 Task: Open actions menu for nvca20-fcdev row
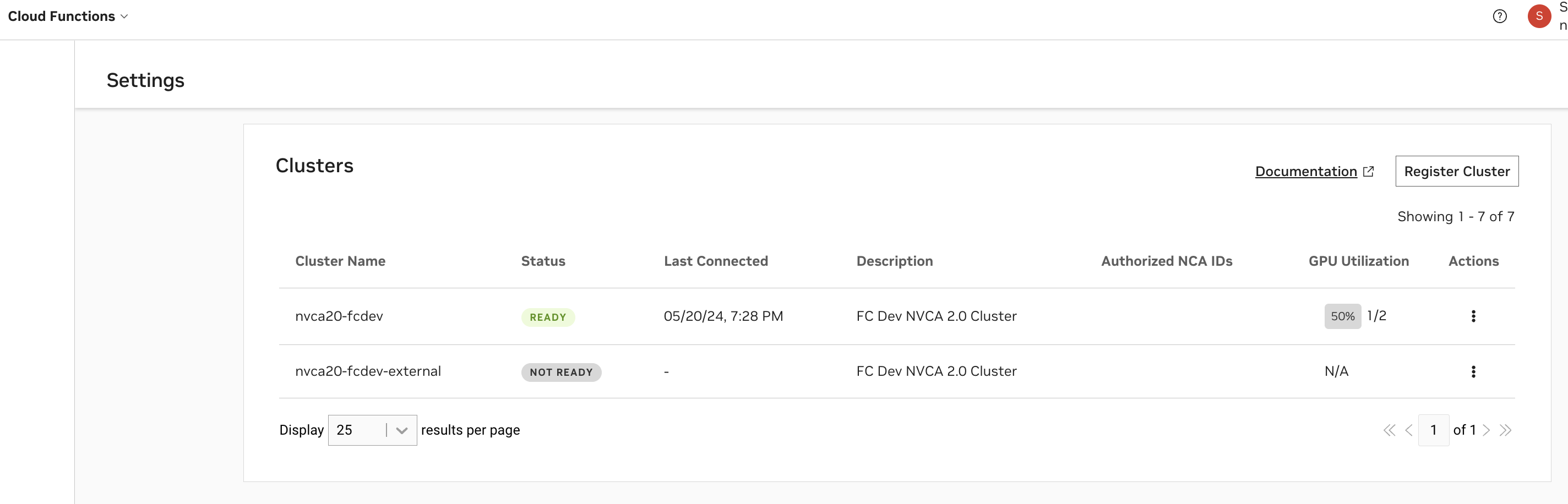click(1473, 316)
